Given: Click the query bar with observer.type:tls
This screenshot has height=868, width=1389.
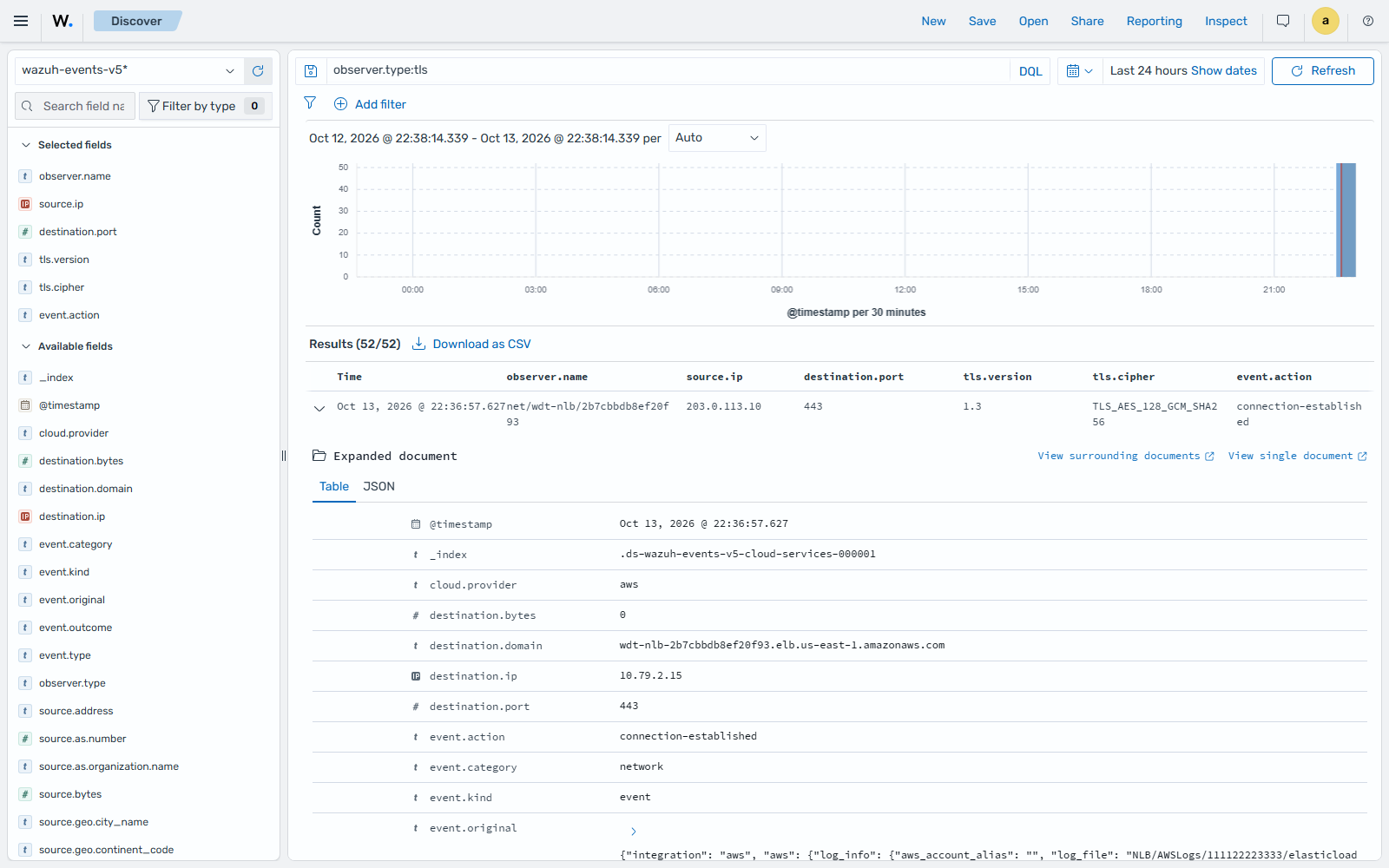Looking at the screenshot, I should pyautogui.click(x=667, y=71).
